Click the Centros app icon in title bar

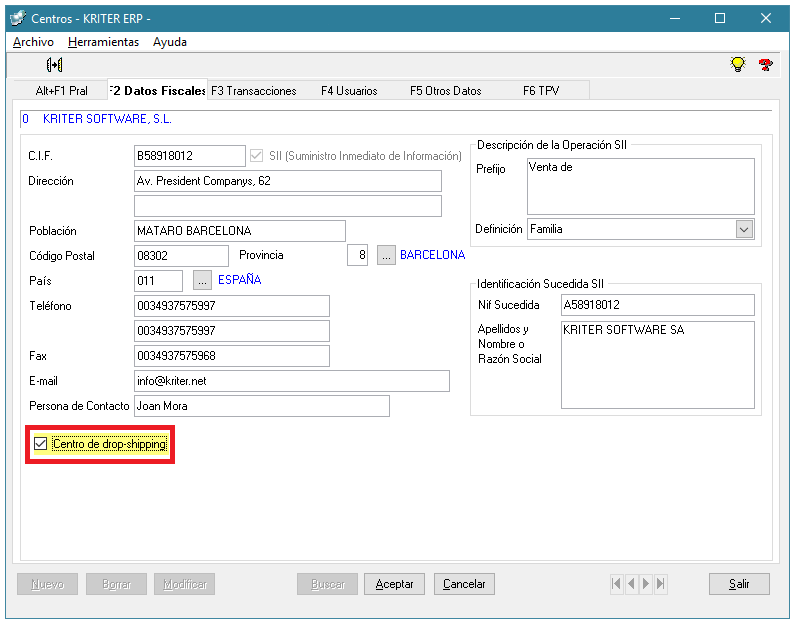18,18
